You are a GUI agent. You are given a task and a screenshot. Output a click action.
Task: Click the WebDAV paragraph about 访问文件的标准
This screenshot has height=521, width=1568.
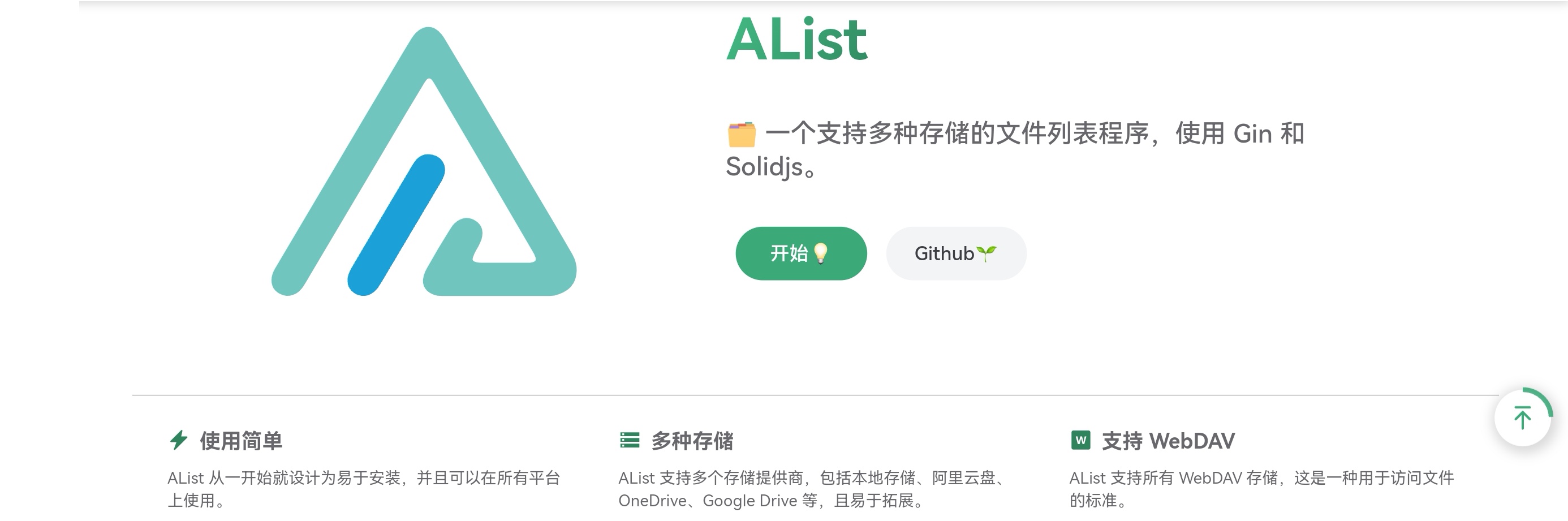click(x=1261, y=489)
